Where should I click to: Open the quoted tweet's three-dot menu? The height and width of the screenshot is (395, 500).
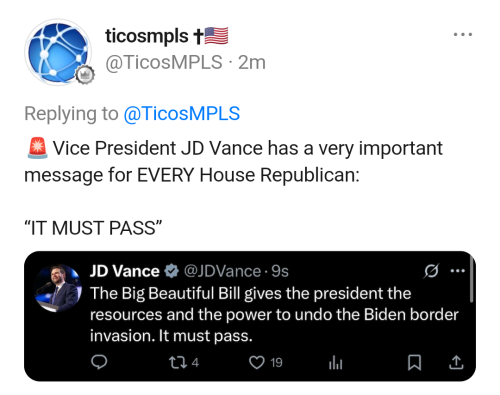pos(457,271)
